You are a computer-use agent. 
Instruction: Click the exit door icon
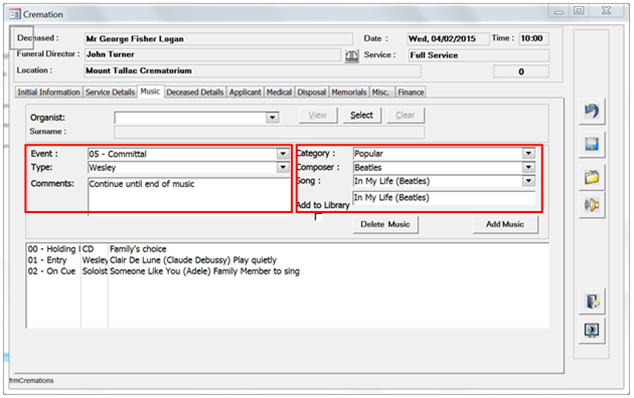click(592, 301)
